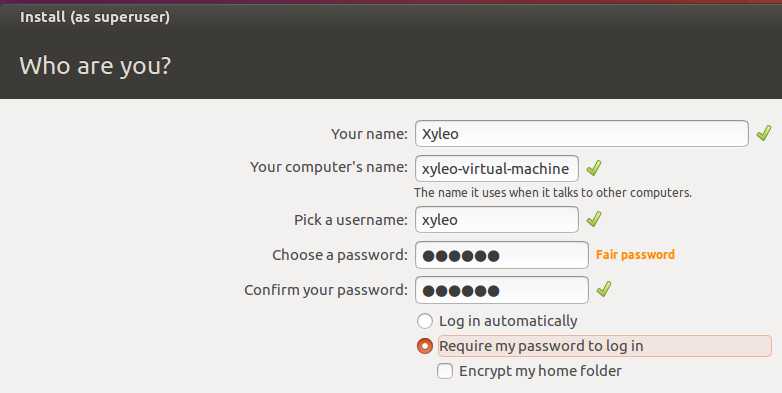This screenshot has height=393, width=782.
Task: Click the Confirm your password field
Action: click(502, 290)
